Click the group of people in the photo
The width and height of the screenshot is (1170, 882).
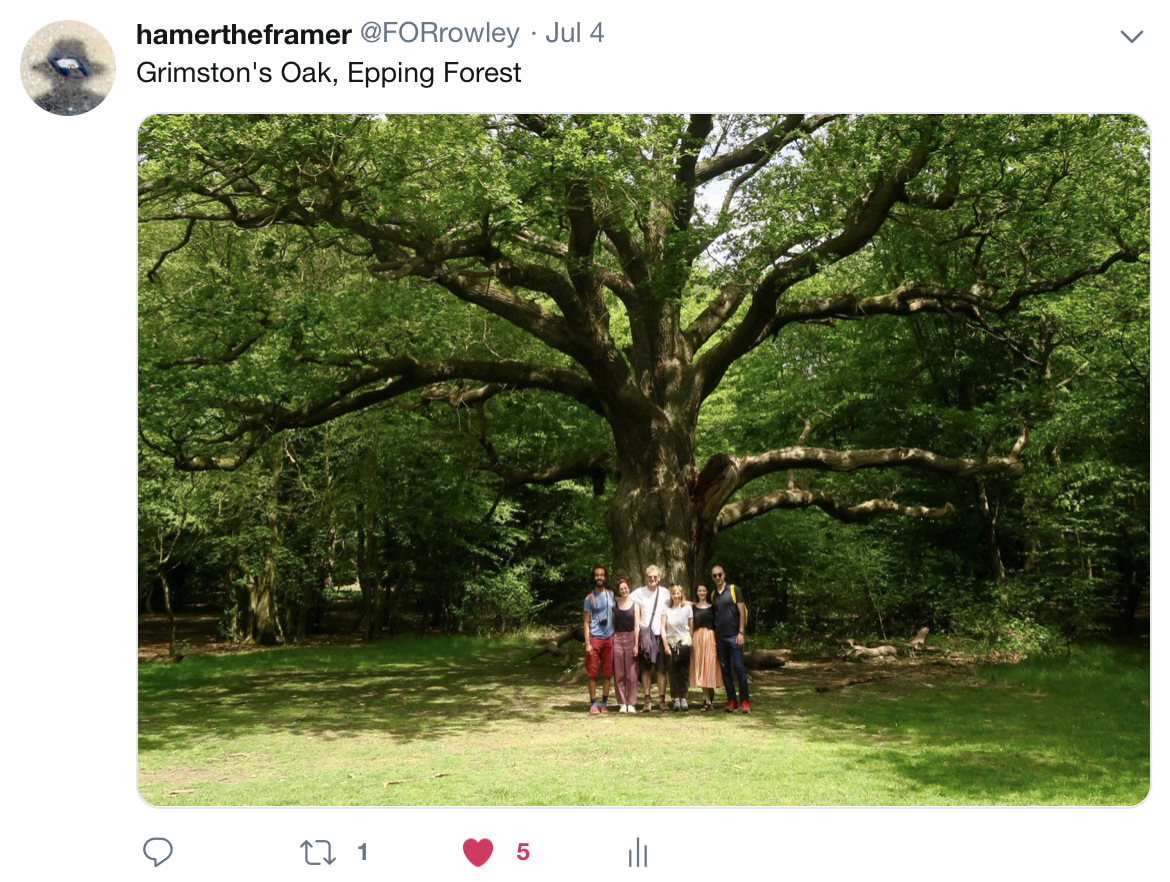pos(666,639)
